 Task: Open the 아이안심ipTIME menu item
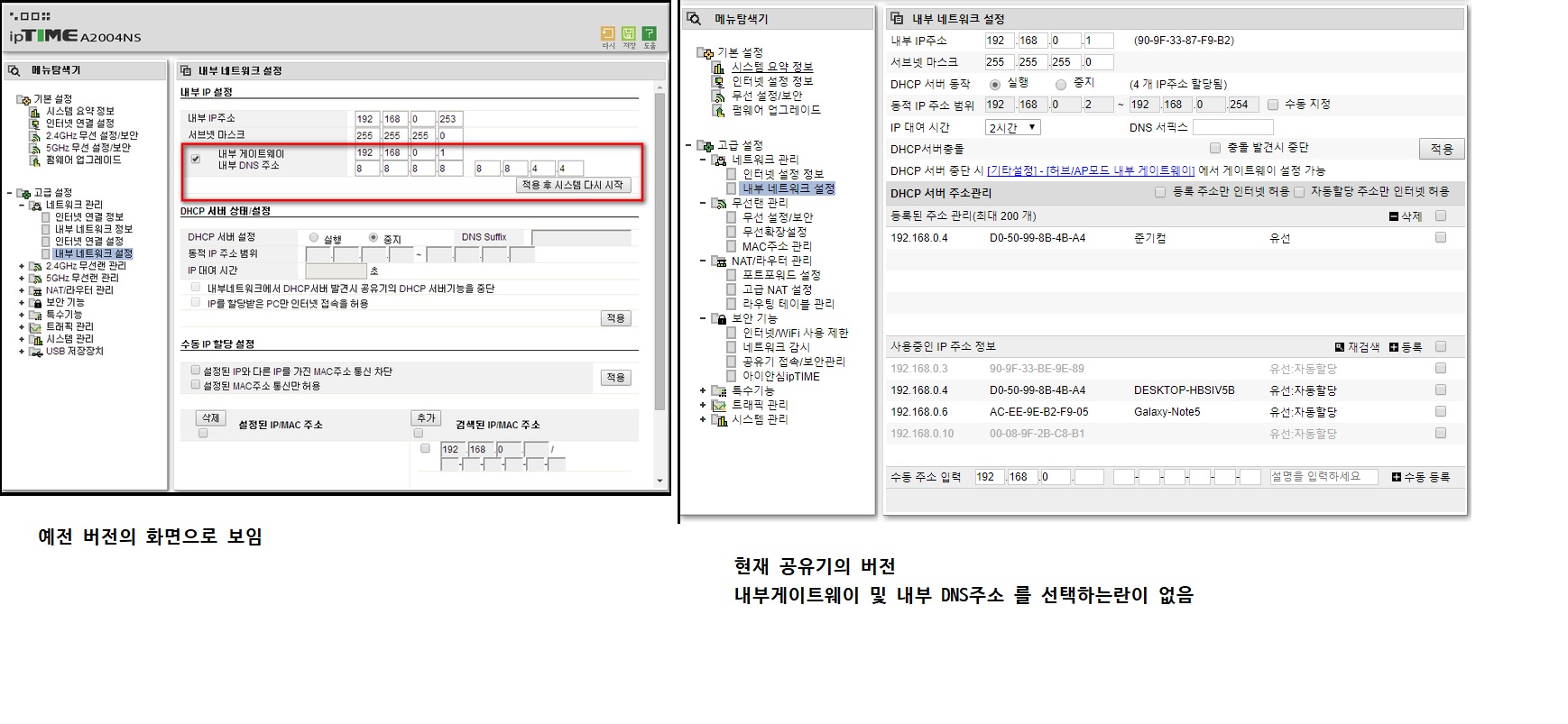click(780, 377)
